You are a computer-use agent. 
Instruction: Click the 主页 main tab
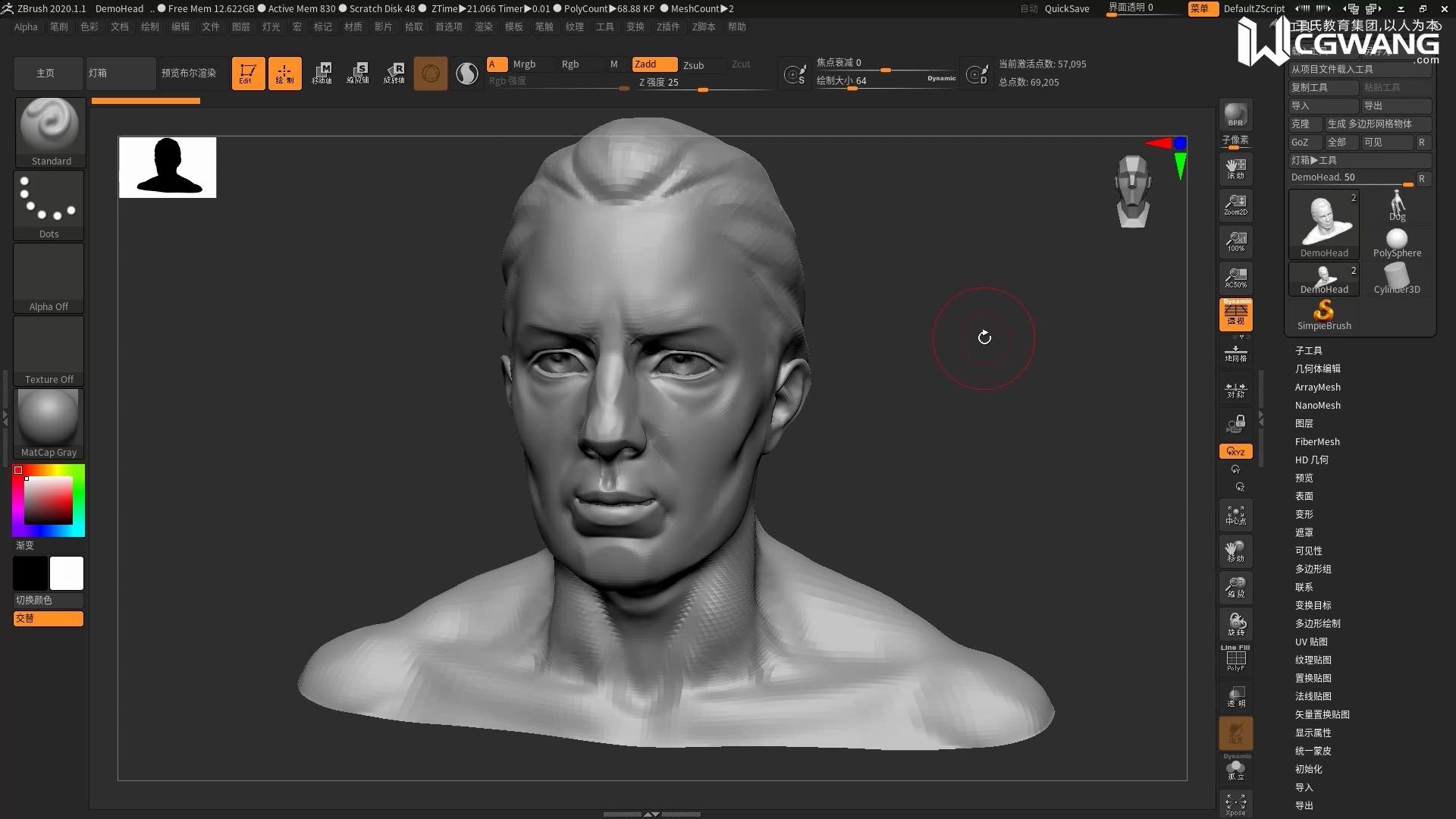coord(45,72)
